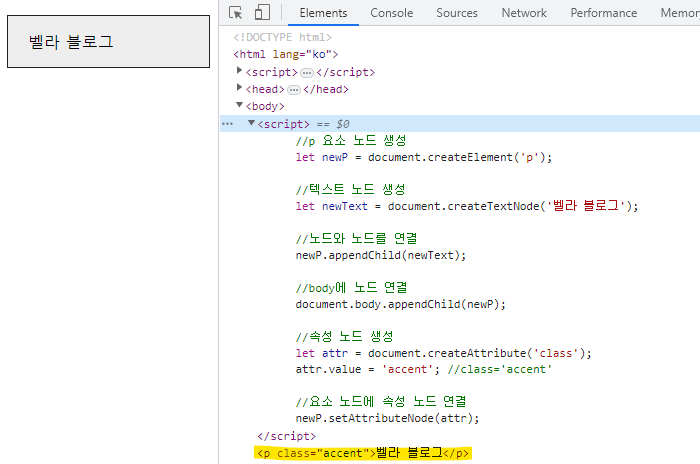Select the closing </script> tag line
The image size is (700, 464).
(x=287, y=436)
